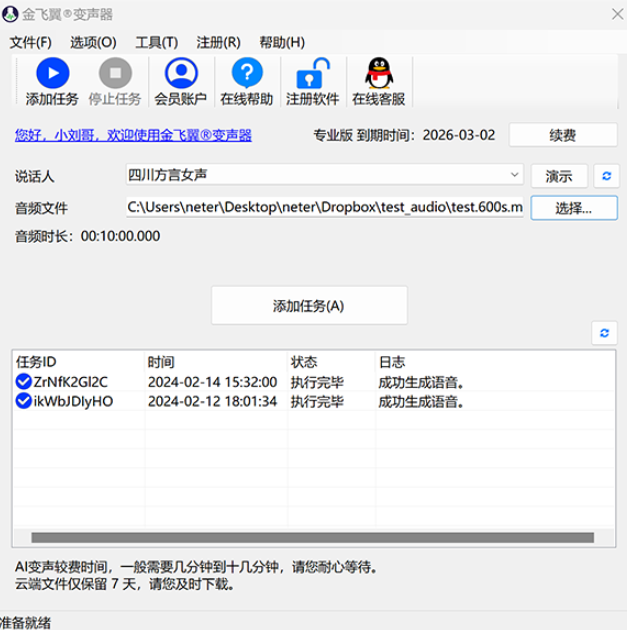Open 在线帮助 online help icon
627x630 pixels.
(247, 73)
